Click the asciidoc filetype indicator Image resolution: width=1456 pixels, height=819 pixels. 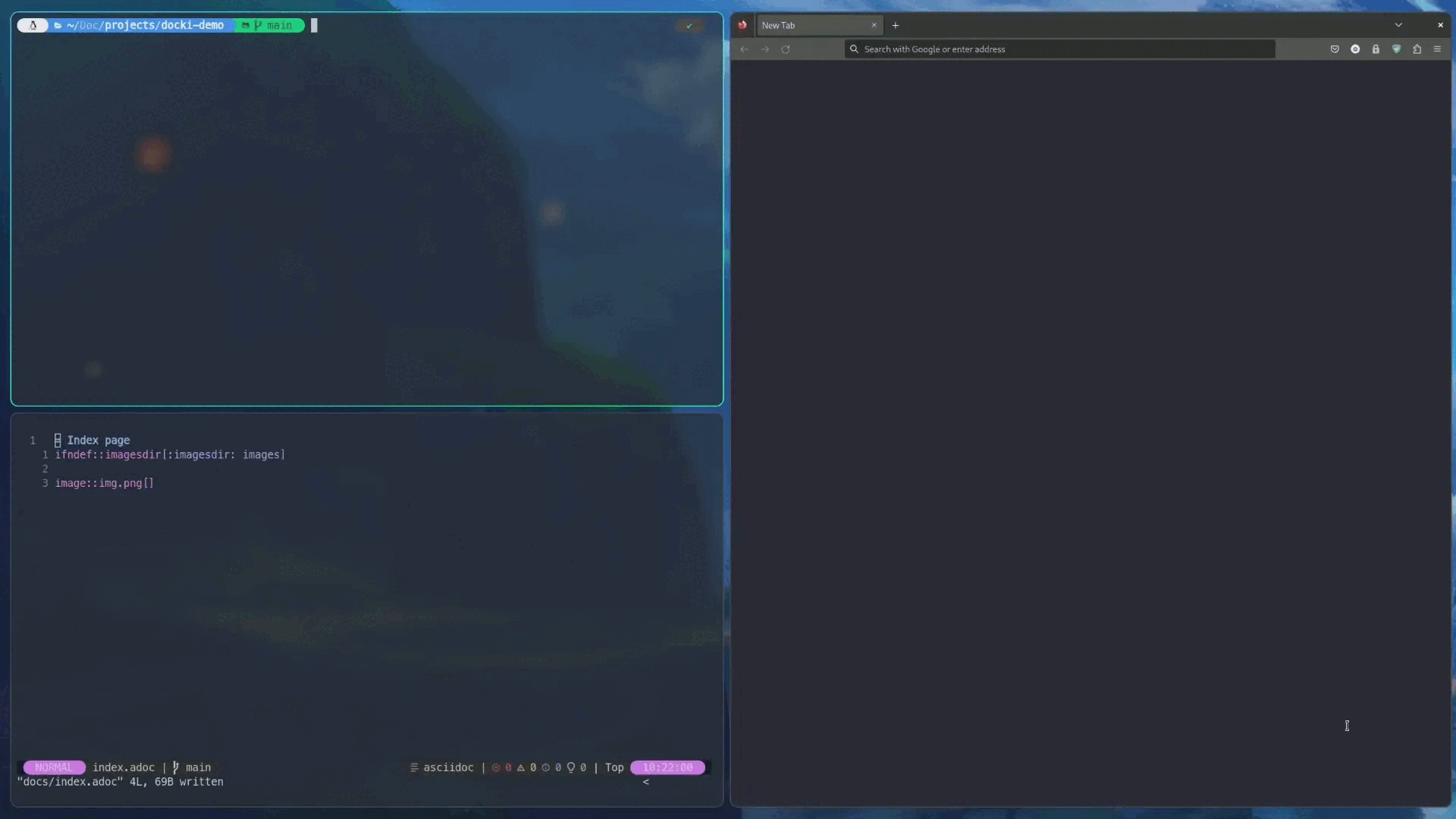click(x=449, y=767)
